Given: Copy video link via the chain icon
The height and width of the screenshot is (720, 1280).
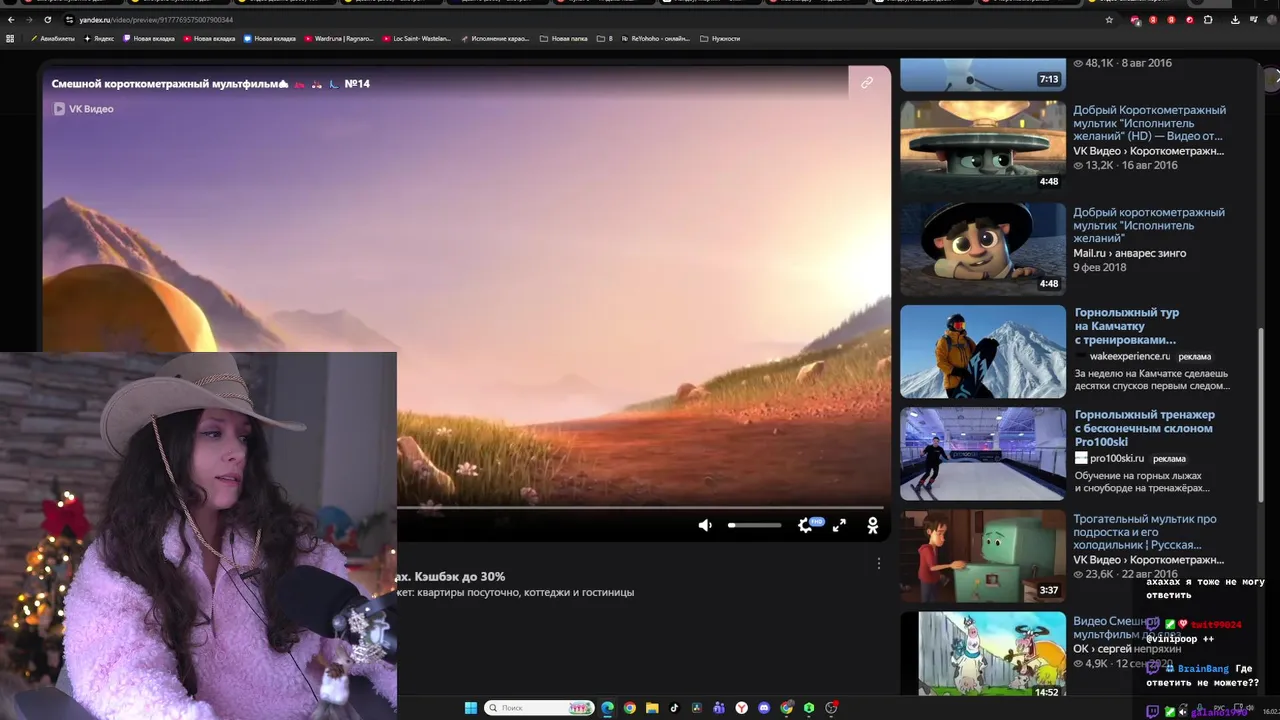Looking at the screenshot, I should pos(867,83).
